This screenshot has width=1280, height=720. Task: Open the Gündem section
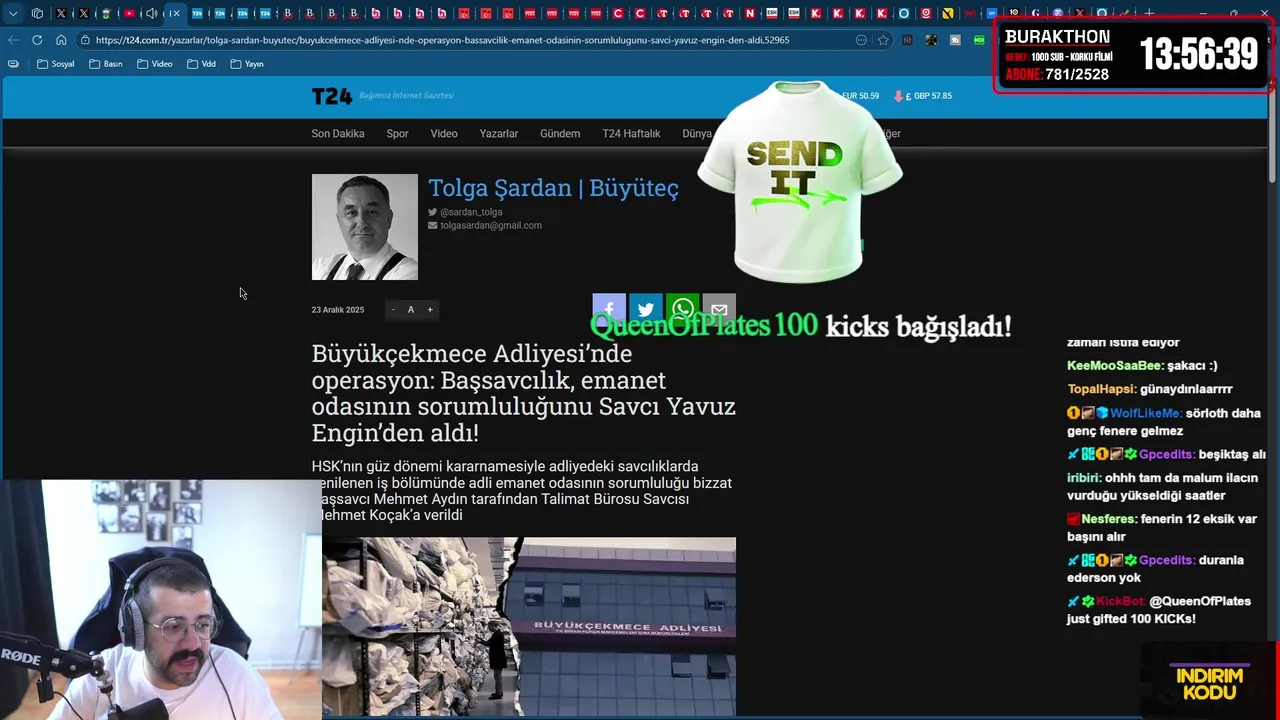(560, 133)
